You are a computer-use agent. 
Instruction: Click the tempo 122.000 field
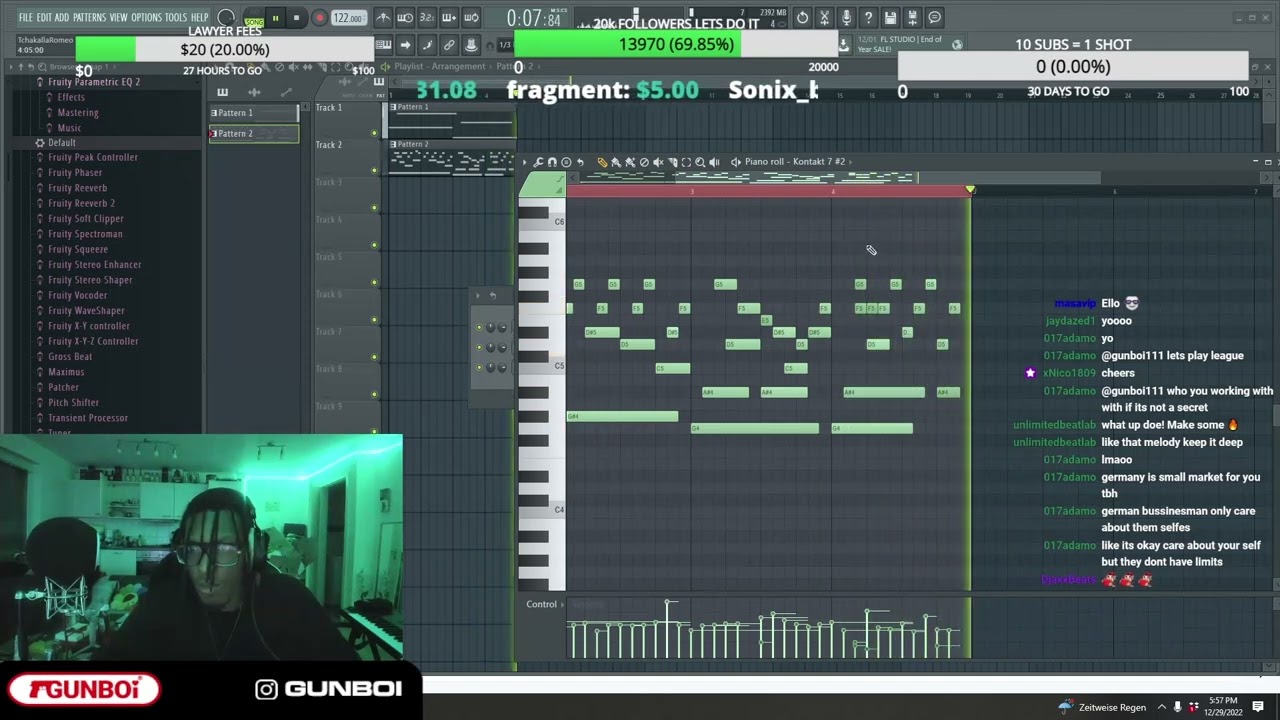click(347, 17)
